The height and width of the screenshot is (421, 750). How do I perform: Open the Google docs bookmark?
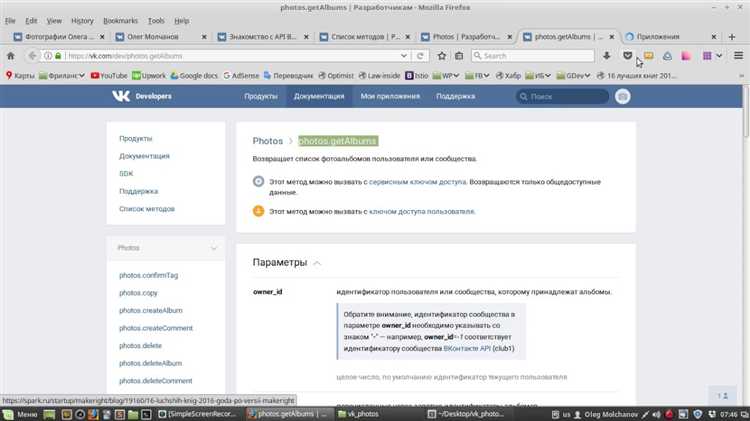click(194, 76)
